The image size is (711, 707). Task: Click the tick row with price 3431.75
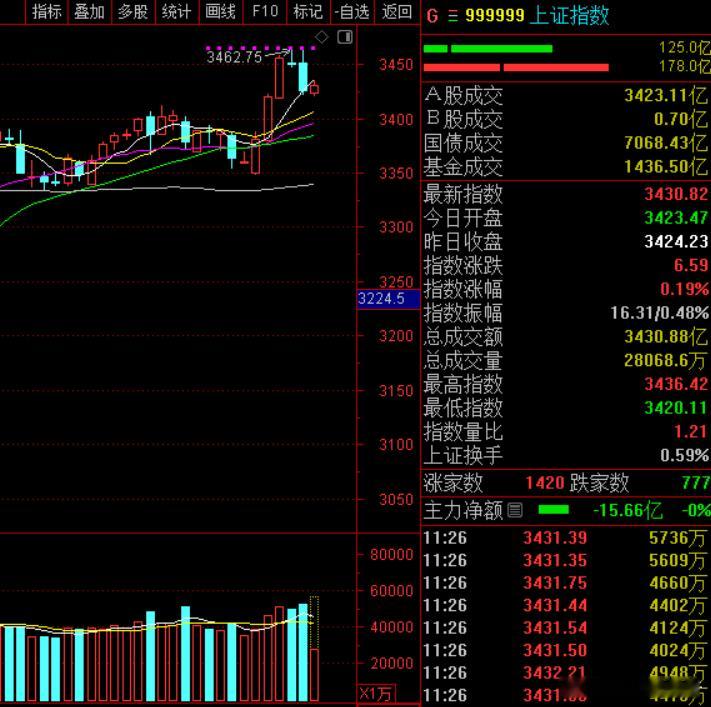coord(565,583)
